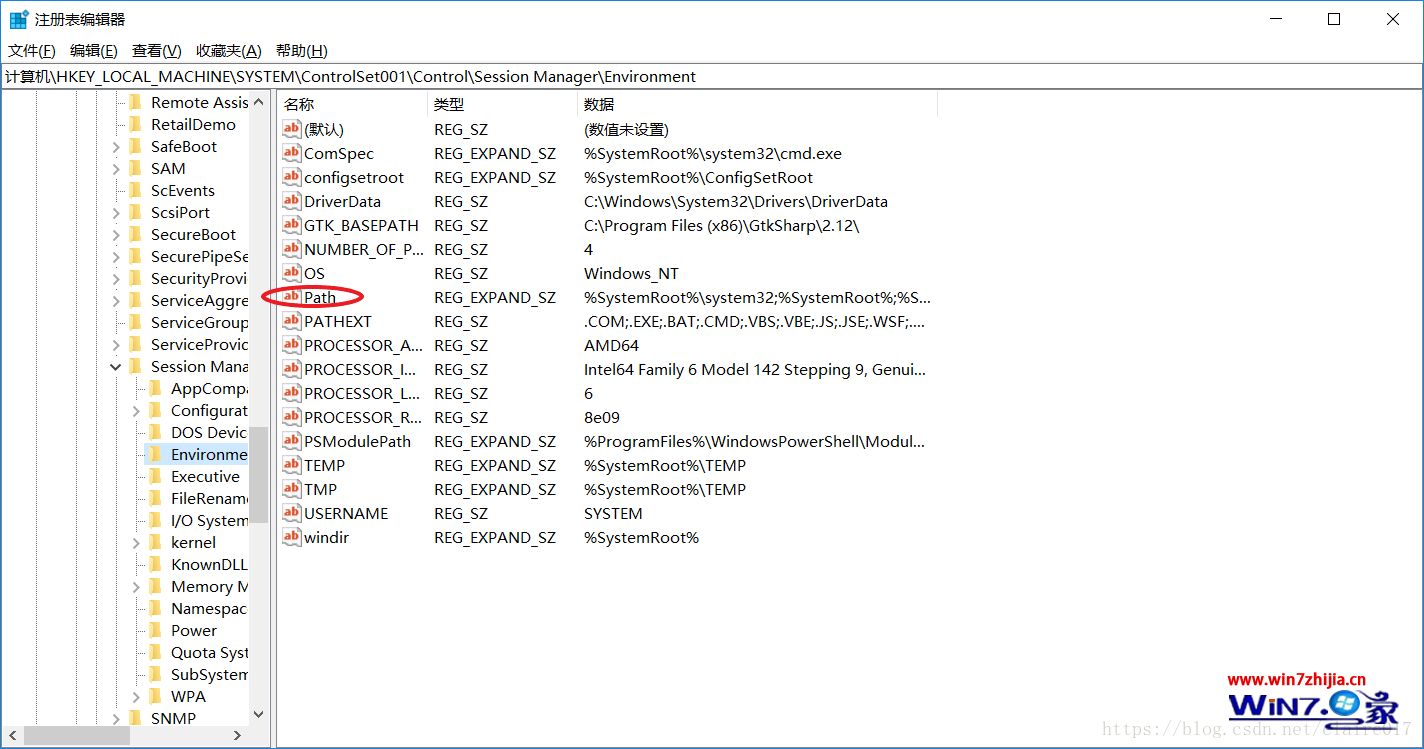Open the 编辑(E) menu

point(93,51)
